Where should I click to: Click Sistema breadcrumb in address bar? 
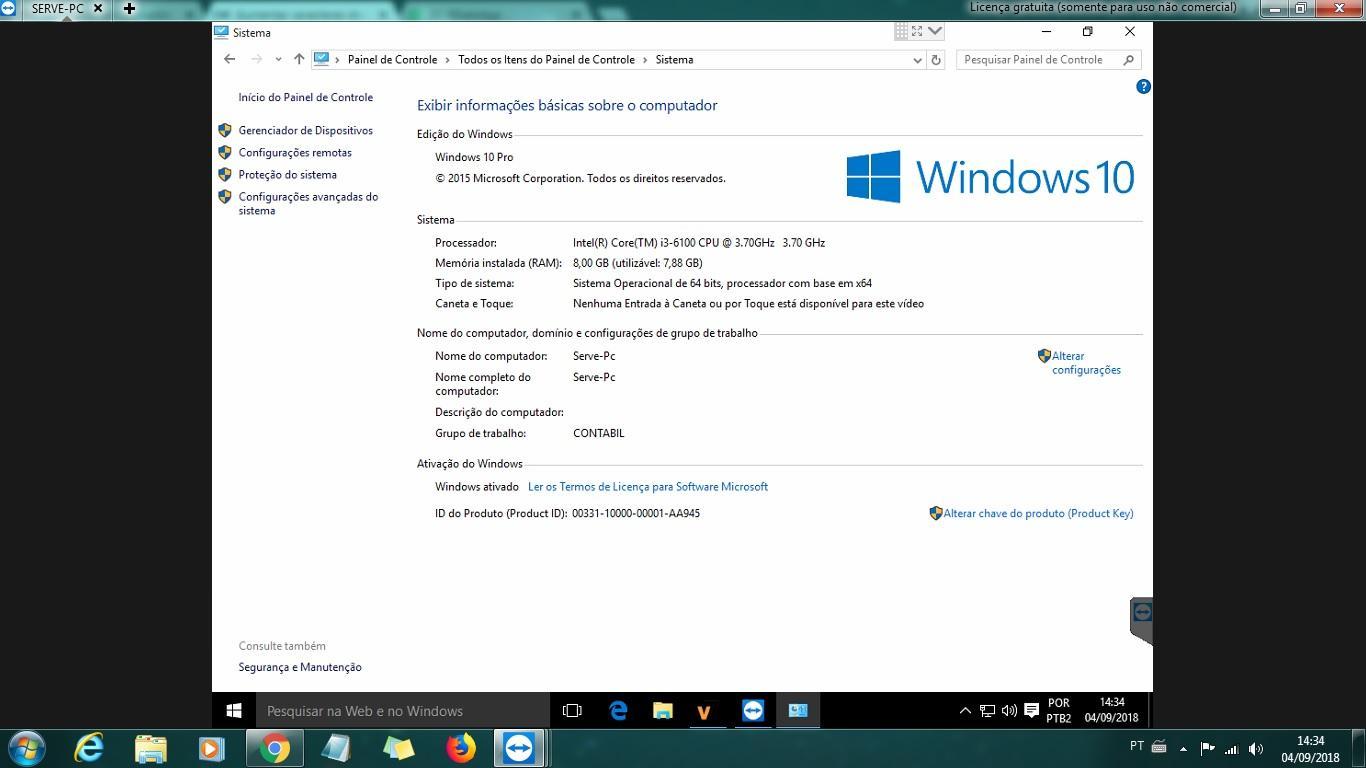pyautogui.click(x=674, y=59)
